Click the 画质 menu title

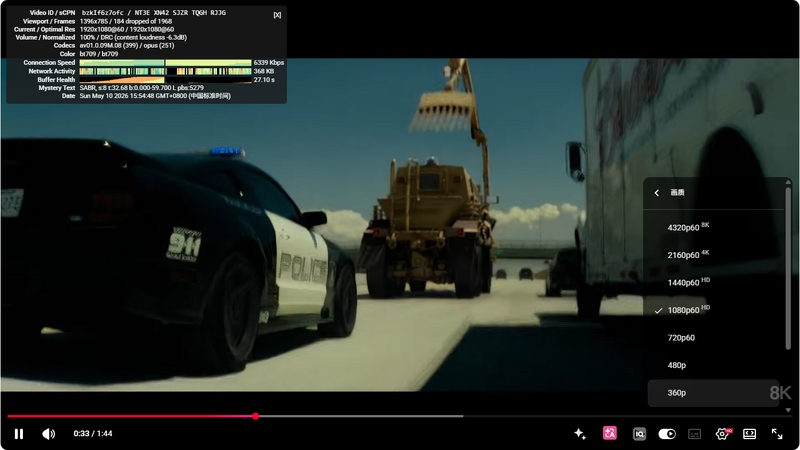[x=677, y=193]
